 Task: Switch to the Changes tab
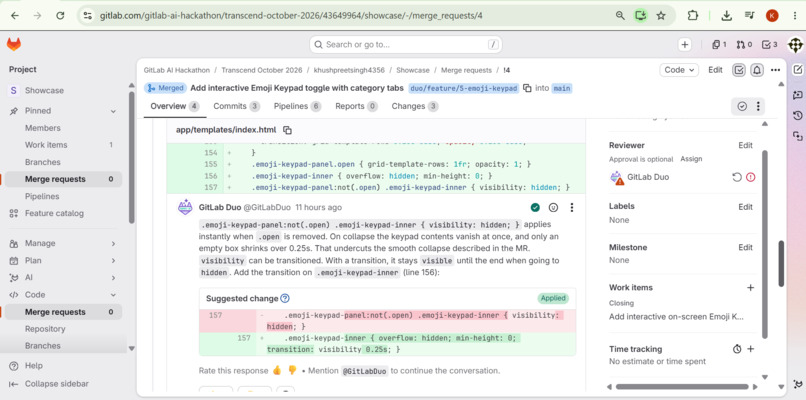(415, 106)
